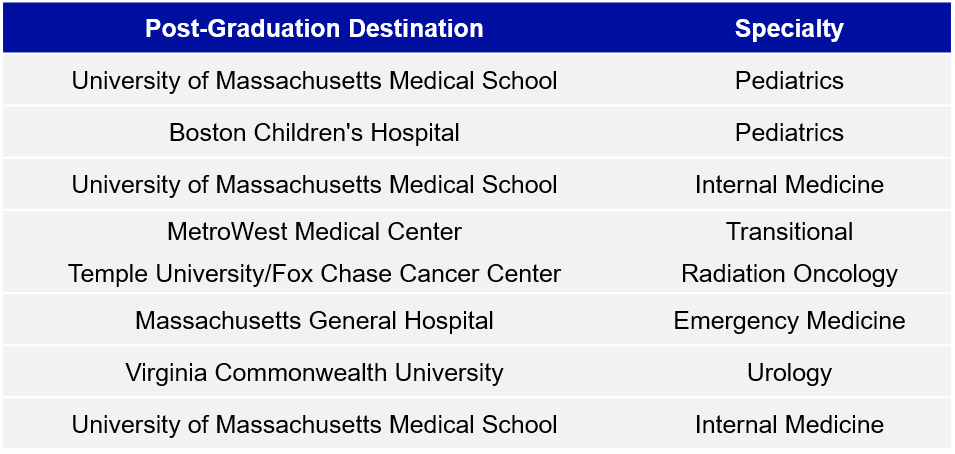The width and height of the screenshot is (955, 454).
Task: Select Pediatrics beside University of Massachusetts
Action: 789,80
